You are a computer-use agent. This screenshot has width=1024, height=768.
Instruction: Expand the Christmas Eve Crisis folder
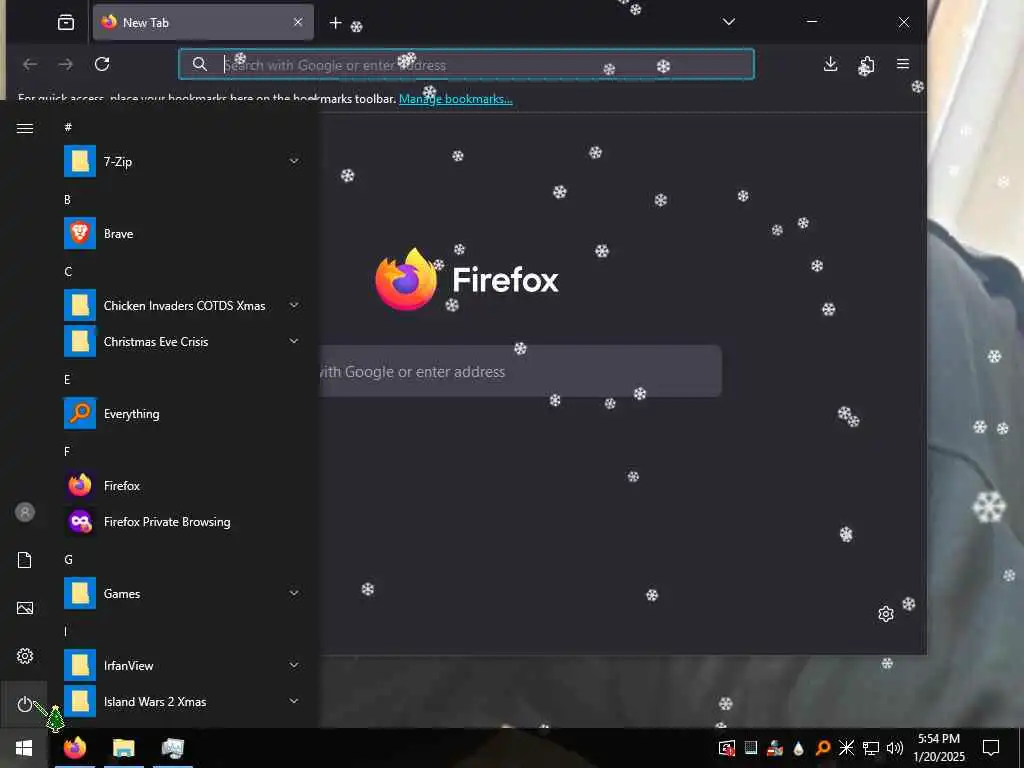pos(295,341)
